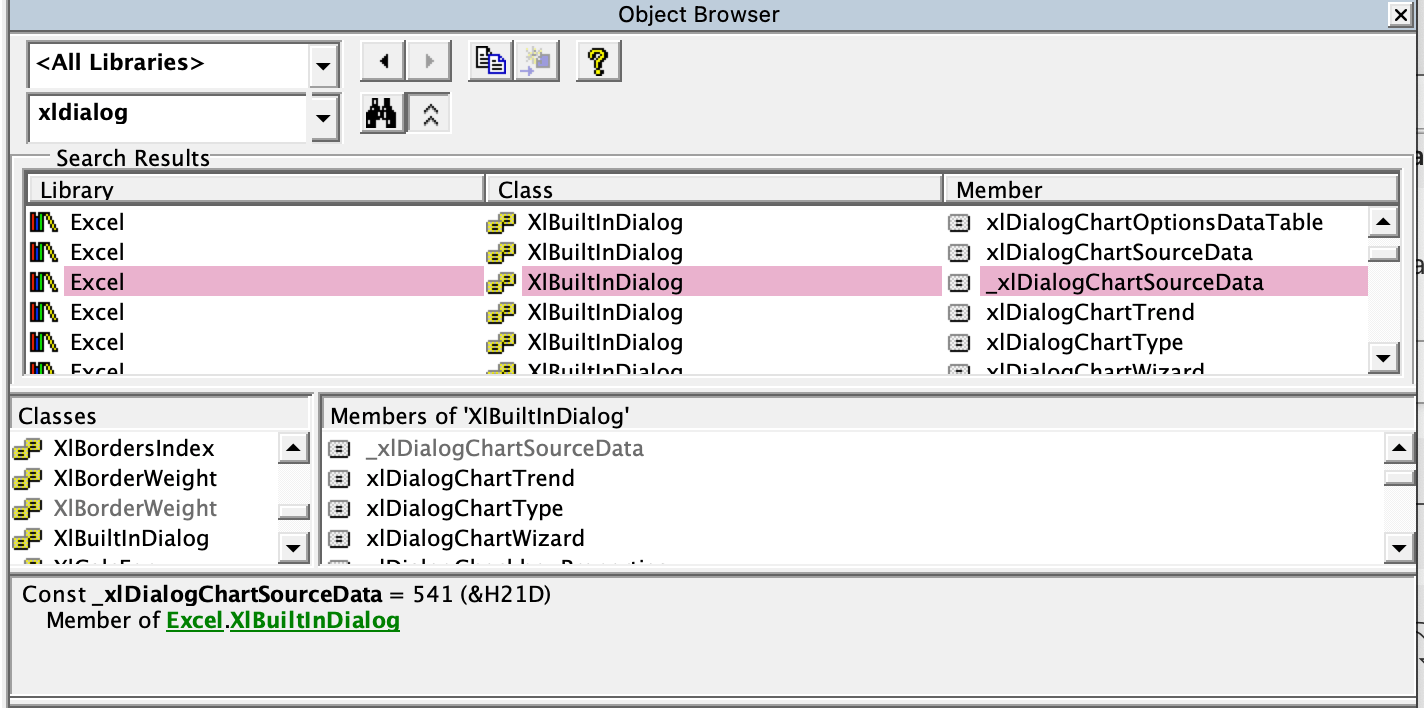1424x708 pixels.
Task: Go back with the left arrow button
Action: (382, 62)
